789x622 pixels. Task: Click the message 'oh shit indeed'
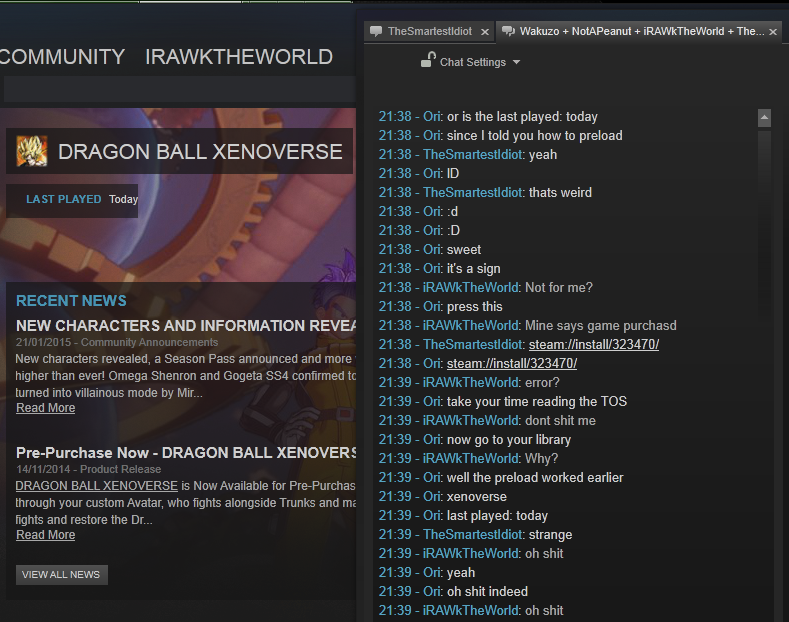point(487,591)
